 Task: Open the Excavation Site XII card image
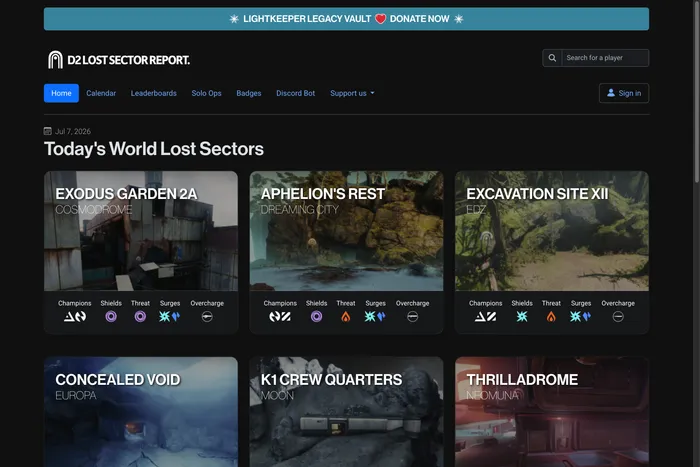(x=552, y=231)
